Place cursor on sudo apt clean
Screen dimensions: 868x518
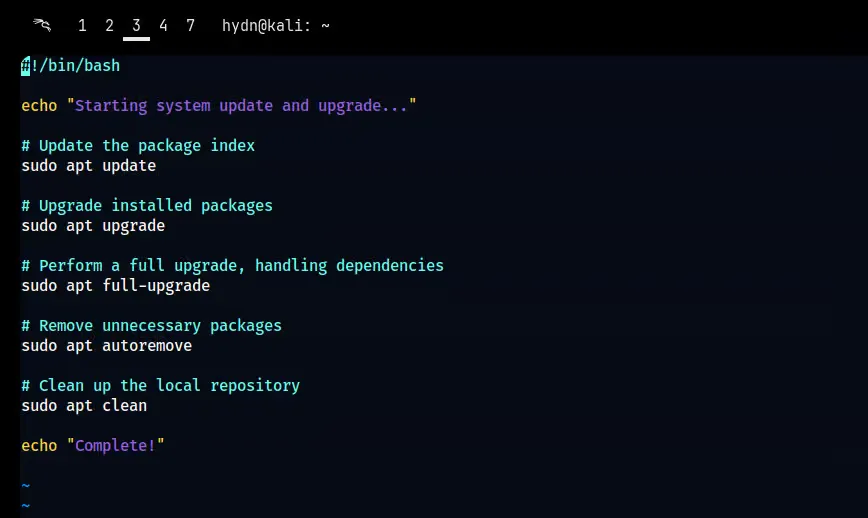coord(84,405)
